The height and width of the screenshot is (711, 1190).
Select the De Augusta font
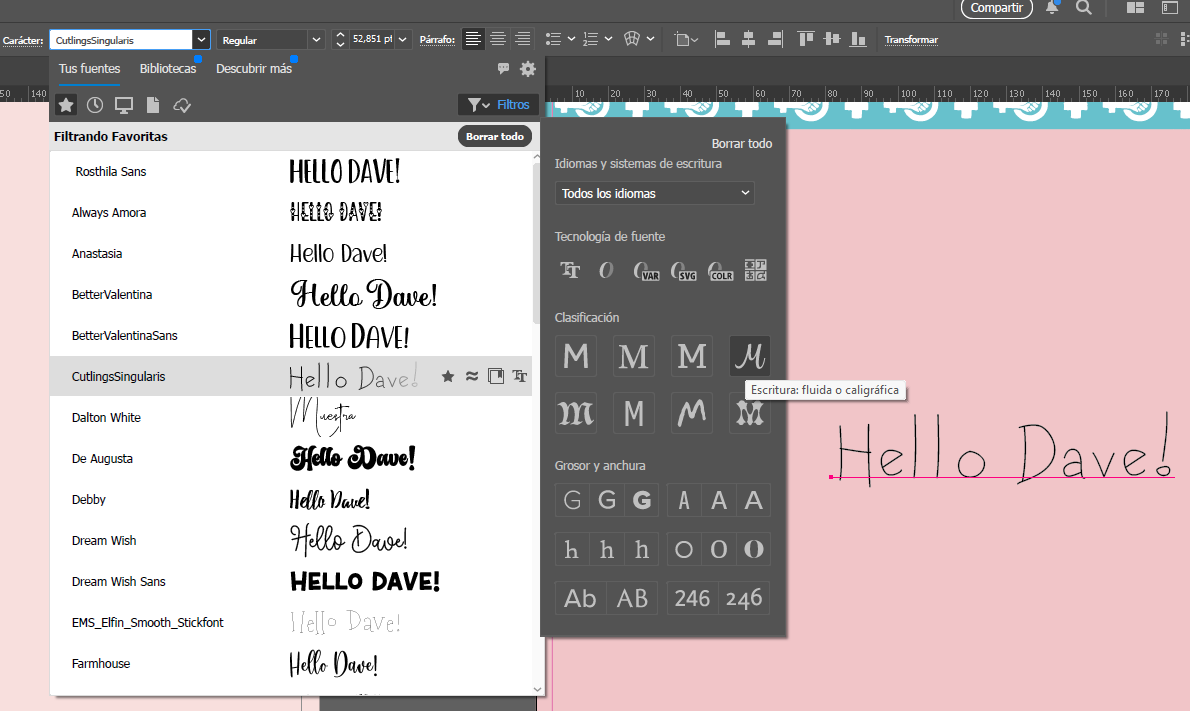coord(291,458)
